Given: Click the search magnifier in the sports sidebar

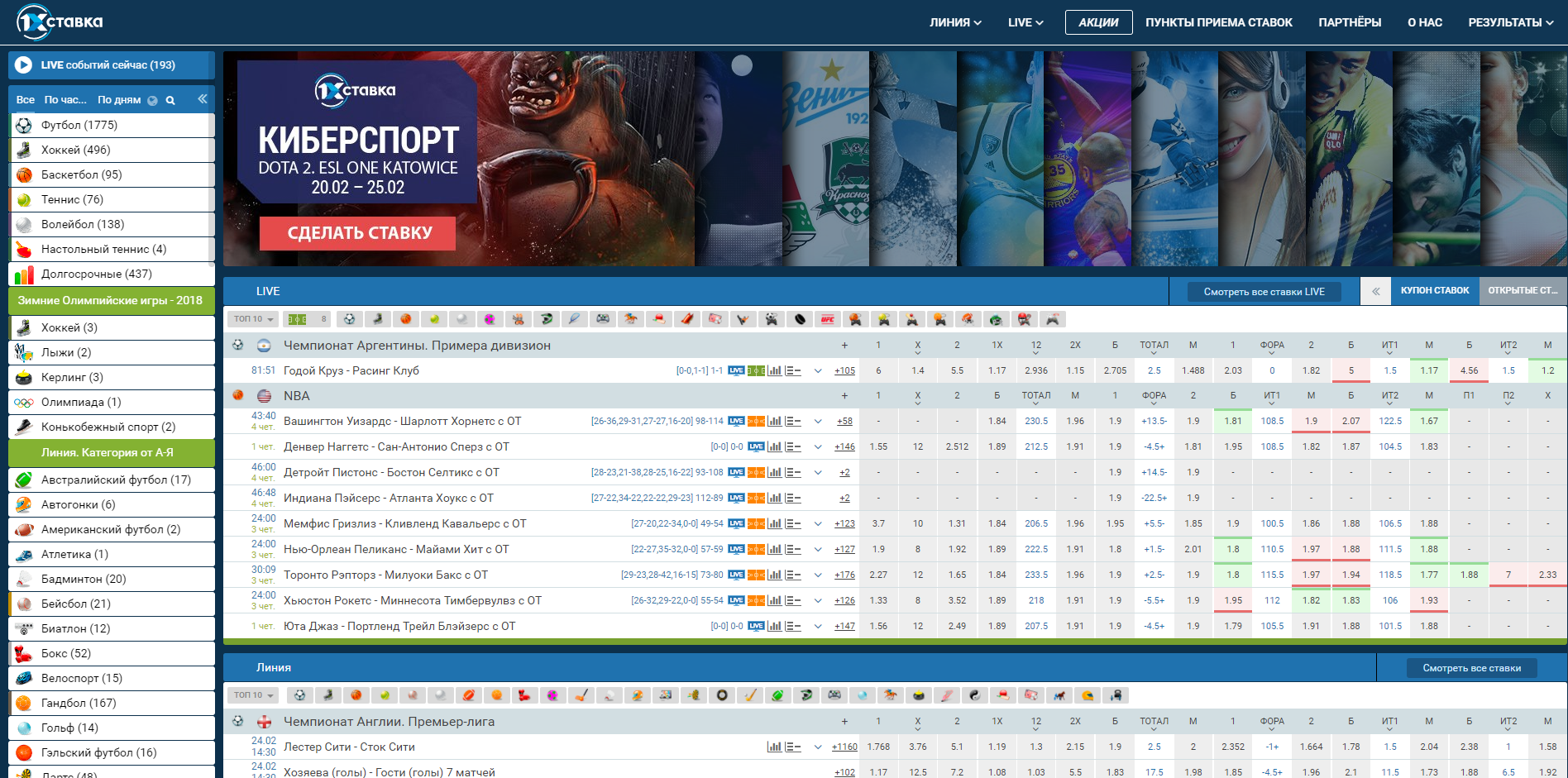Looking at the screenshot, I should coord(170,100).
